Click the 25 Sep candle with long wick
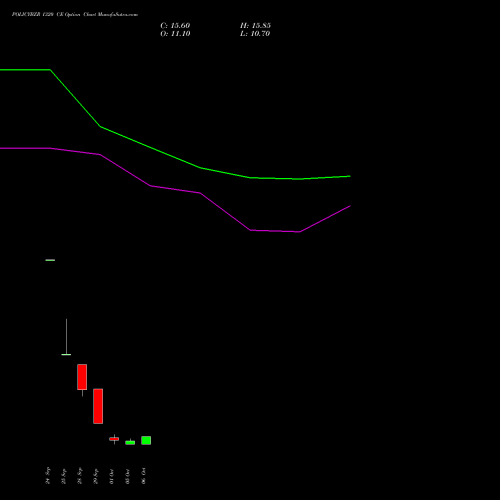 66,337
